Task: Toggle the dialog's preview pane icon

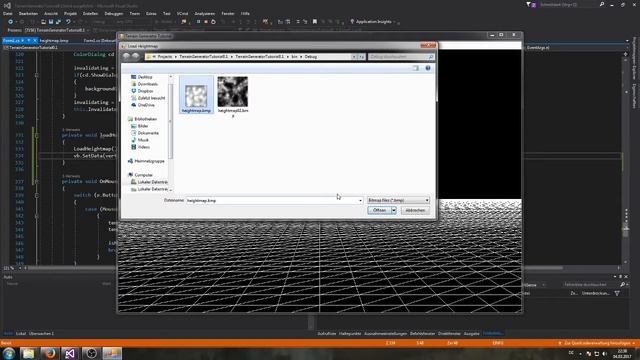Action: point(416,68)
